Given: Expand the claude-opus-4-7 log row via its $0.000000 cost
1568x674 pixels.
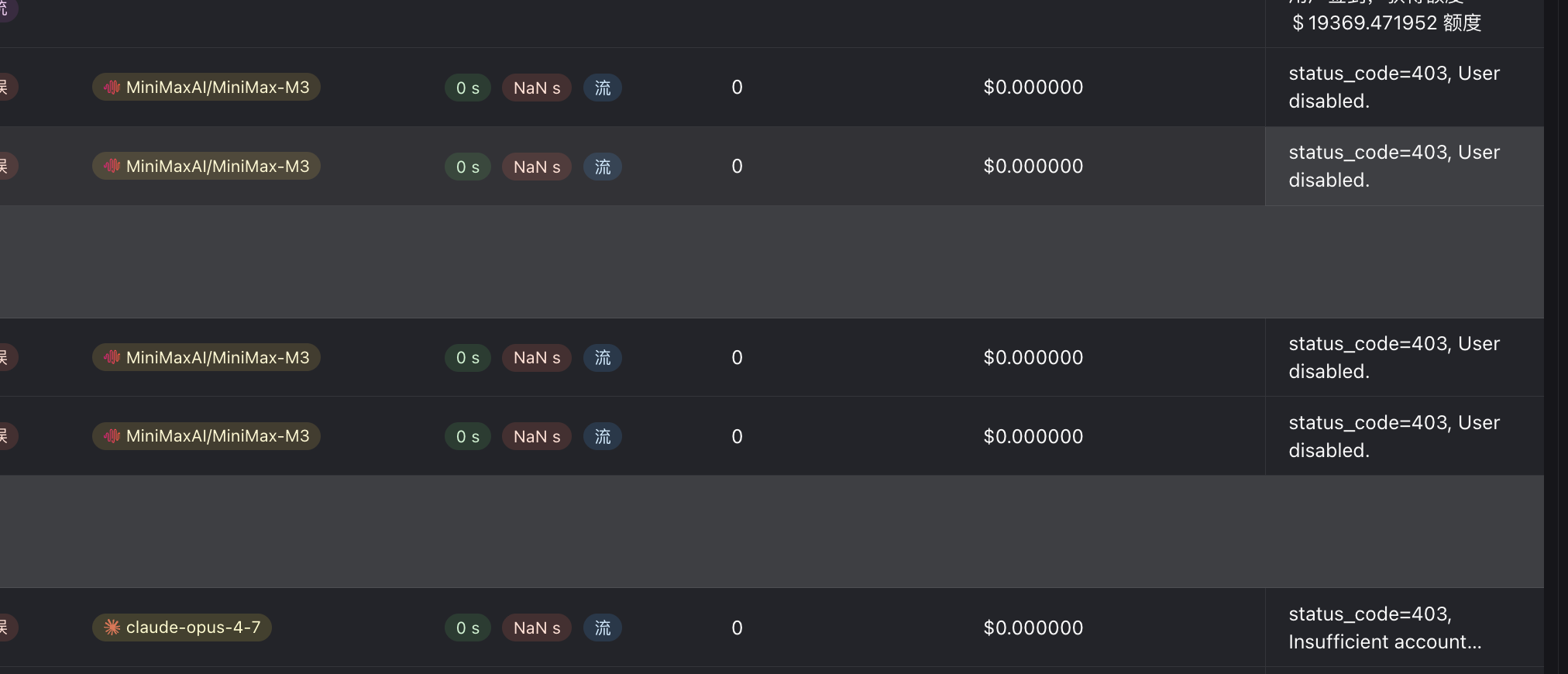Looking at the screenshot, I should pyautogui.click(x=1033, y=628).
